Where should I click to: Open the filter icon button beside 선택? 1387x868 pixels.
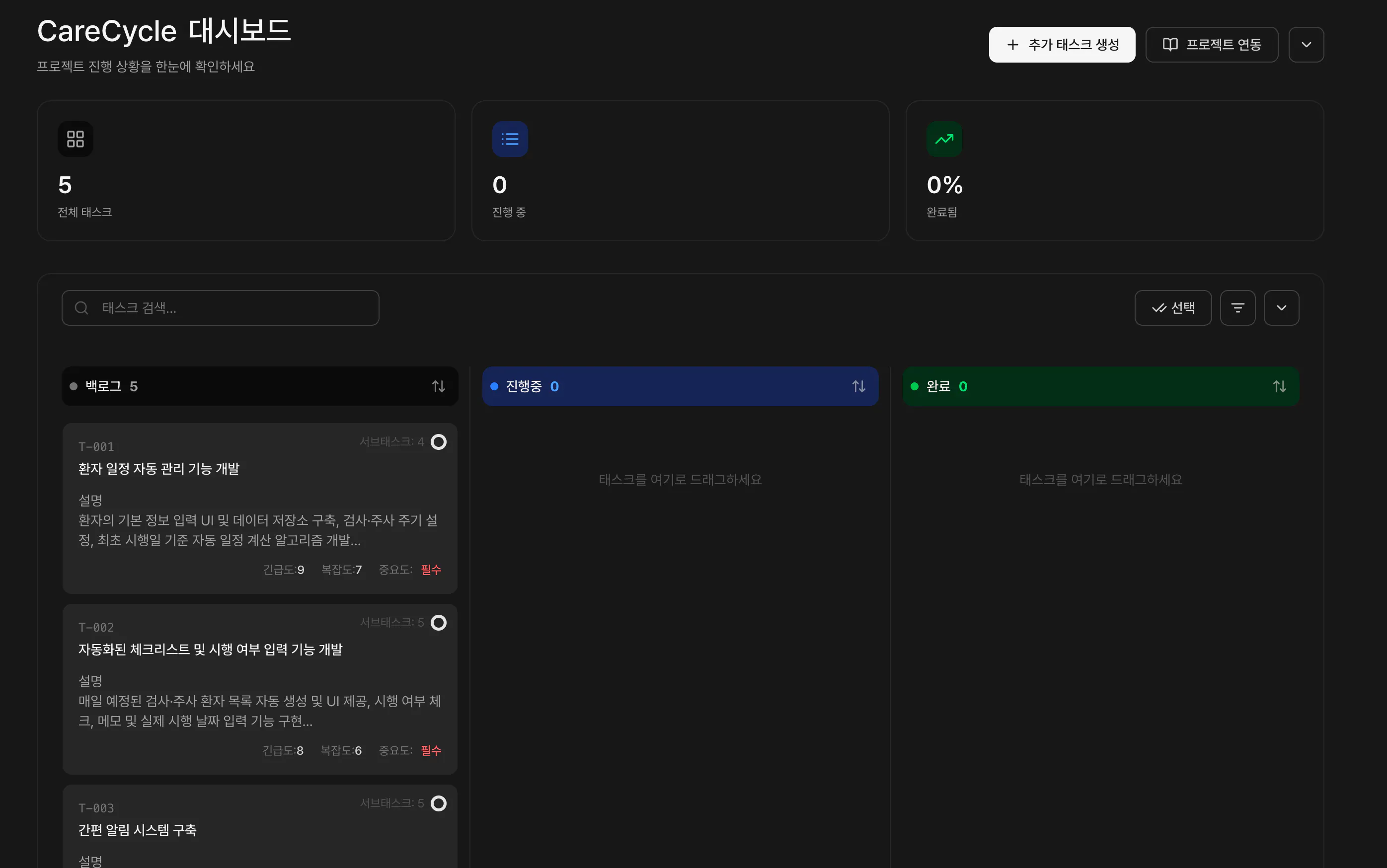click(x=1237, y=308)
